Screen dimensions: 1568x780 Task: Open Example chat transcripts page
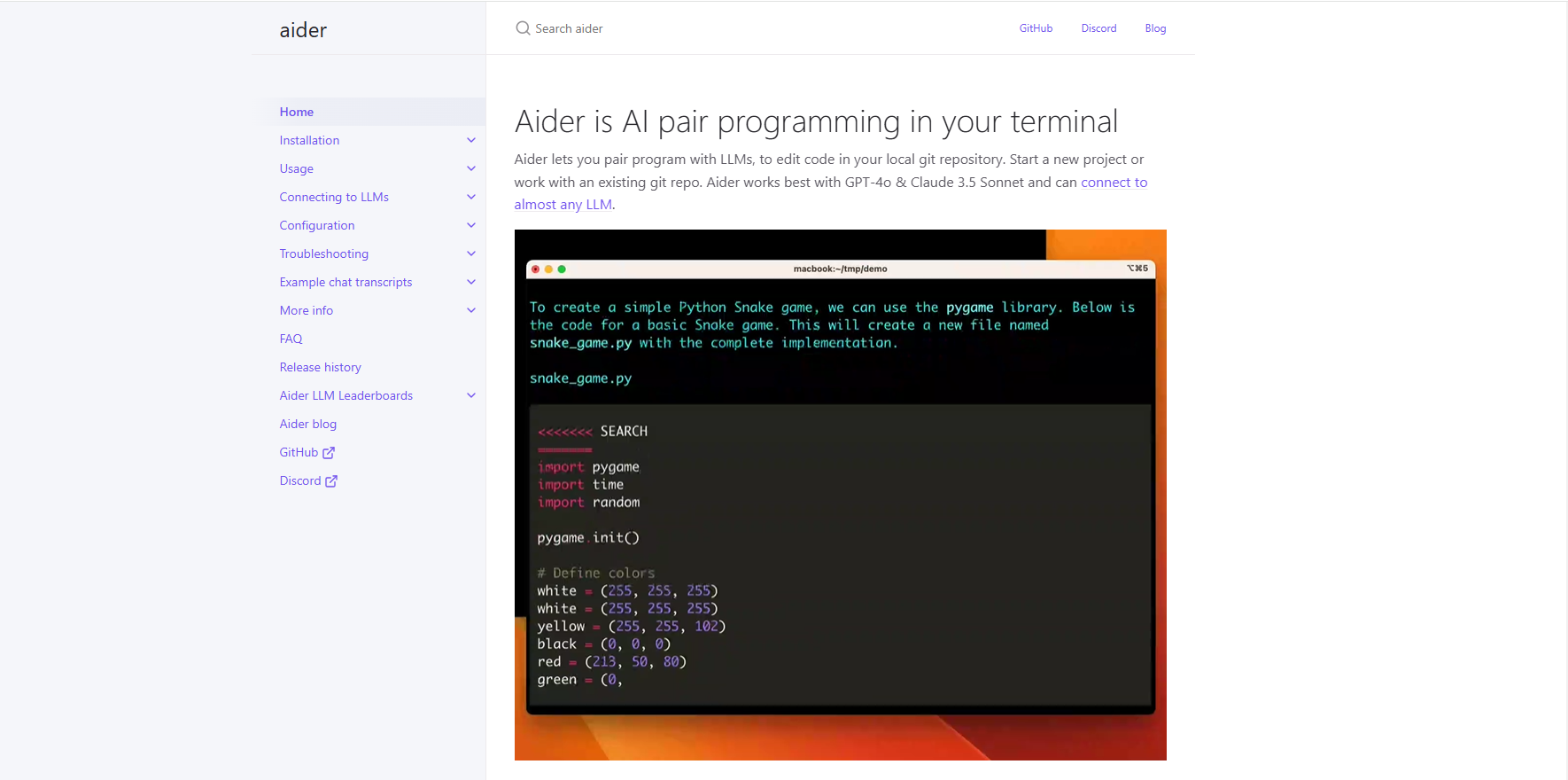tap(345, 282)
